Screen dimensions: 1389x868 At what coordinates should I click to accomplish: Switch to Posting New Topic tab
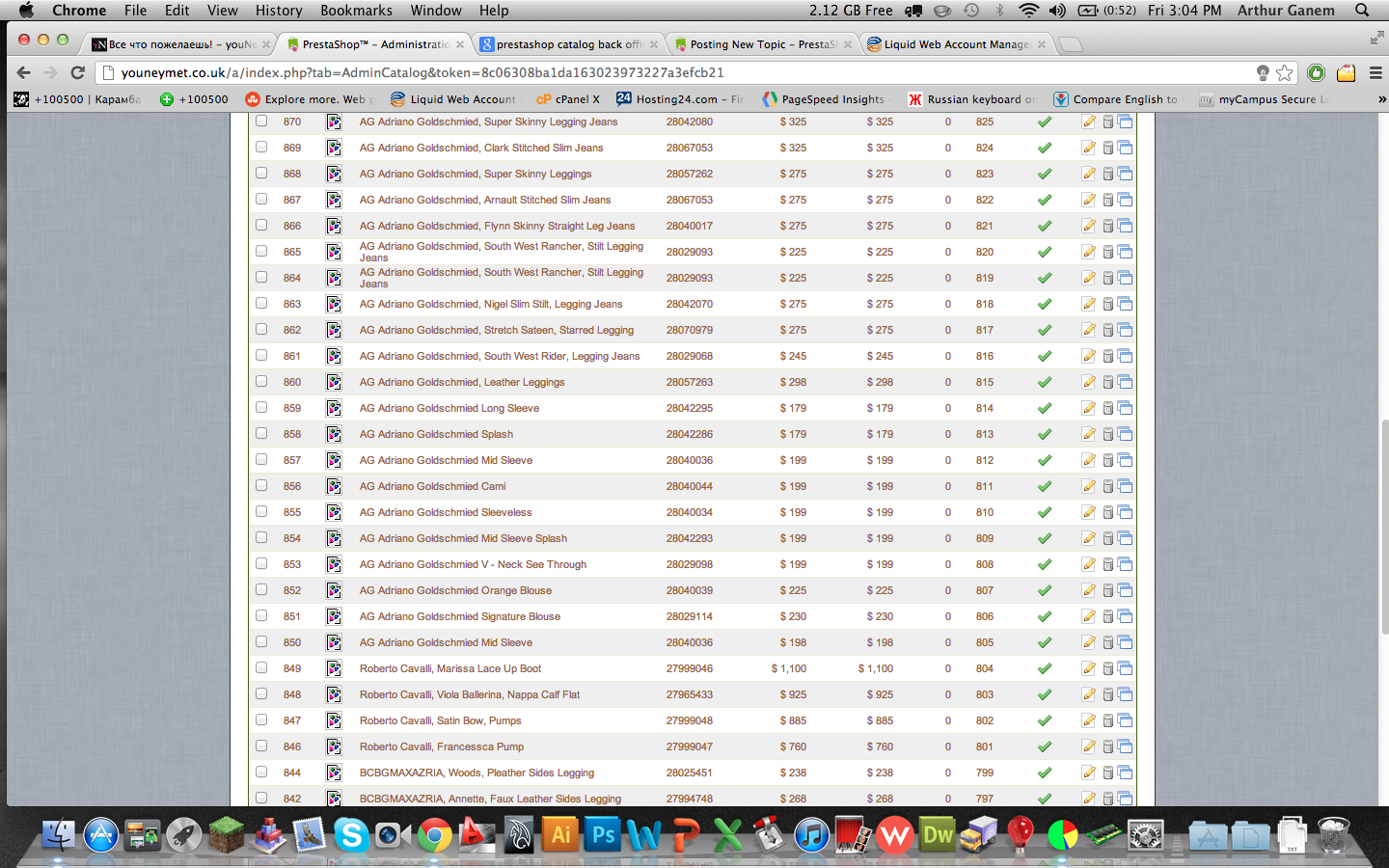[x=762, y=44]
